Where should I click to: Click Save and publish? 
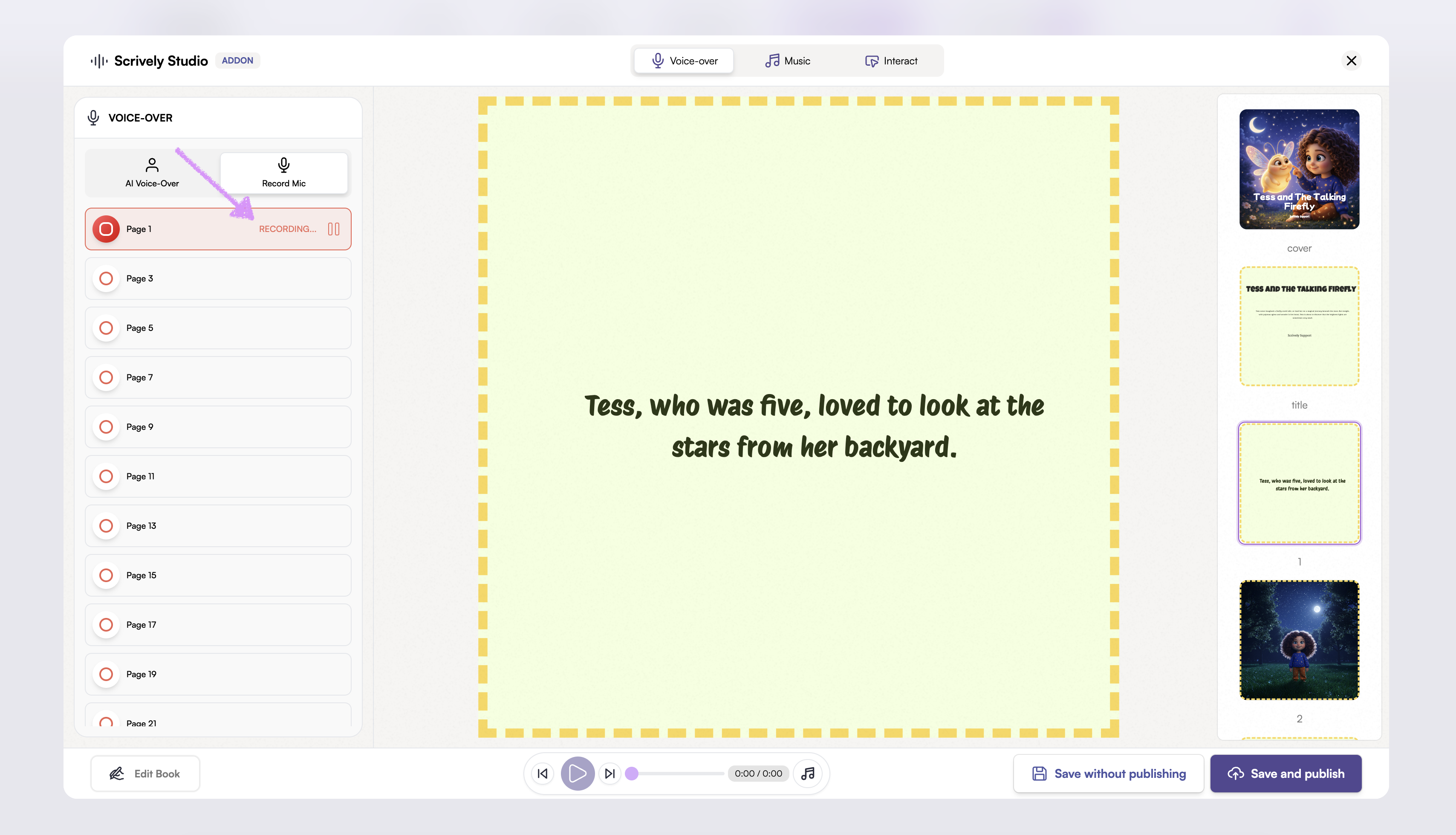point(1286,774)
